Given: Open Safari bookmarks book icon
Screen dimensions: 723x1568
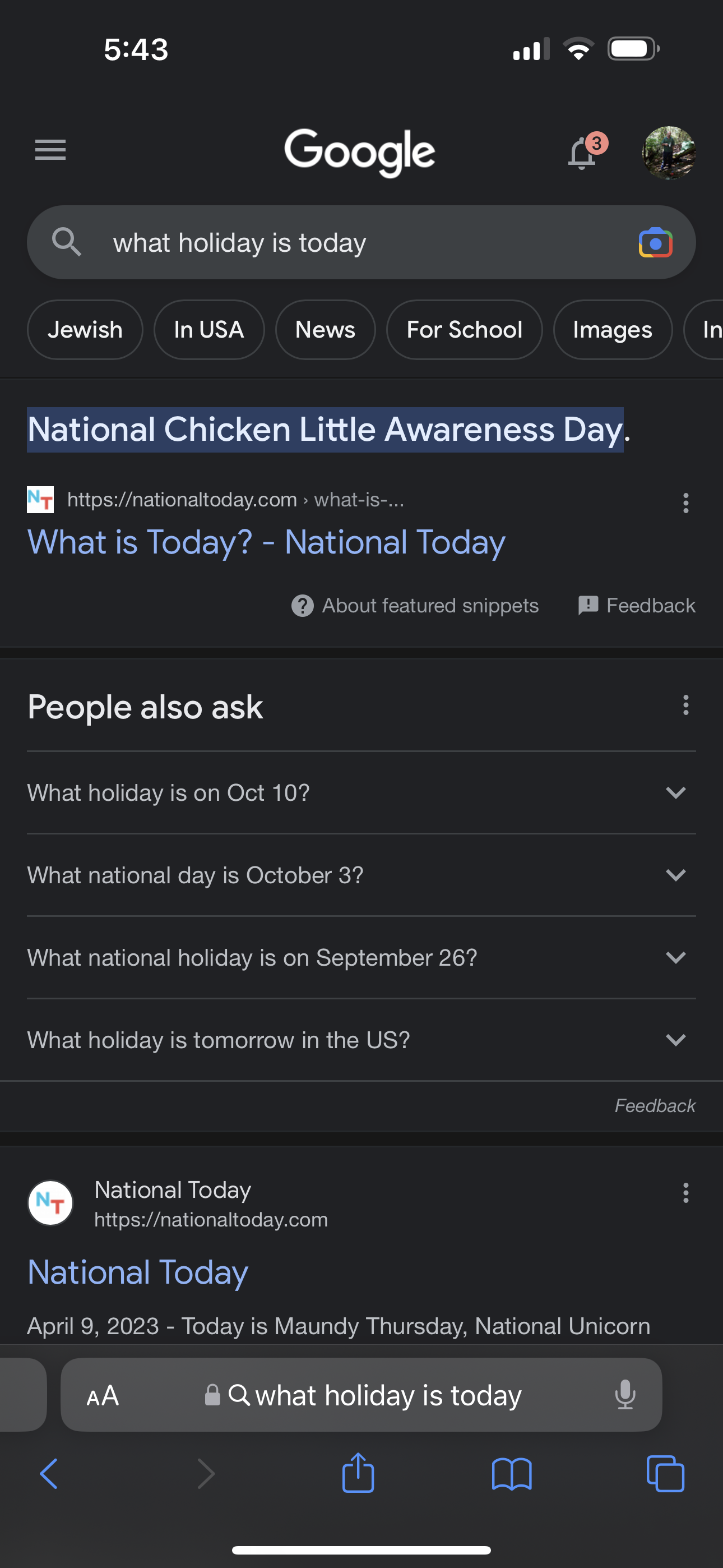Looking at the screenshot, I should tap(511, 1474).
